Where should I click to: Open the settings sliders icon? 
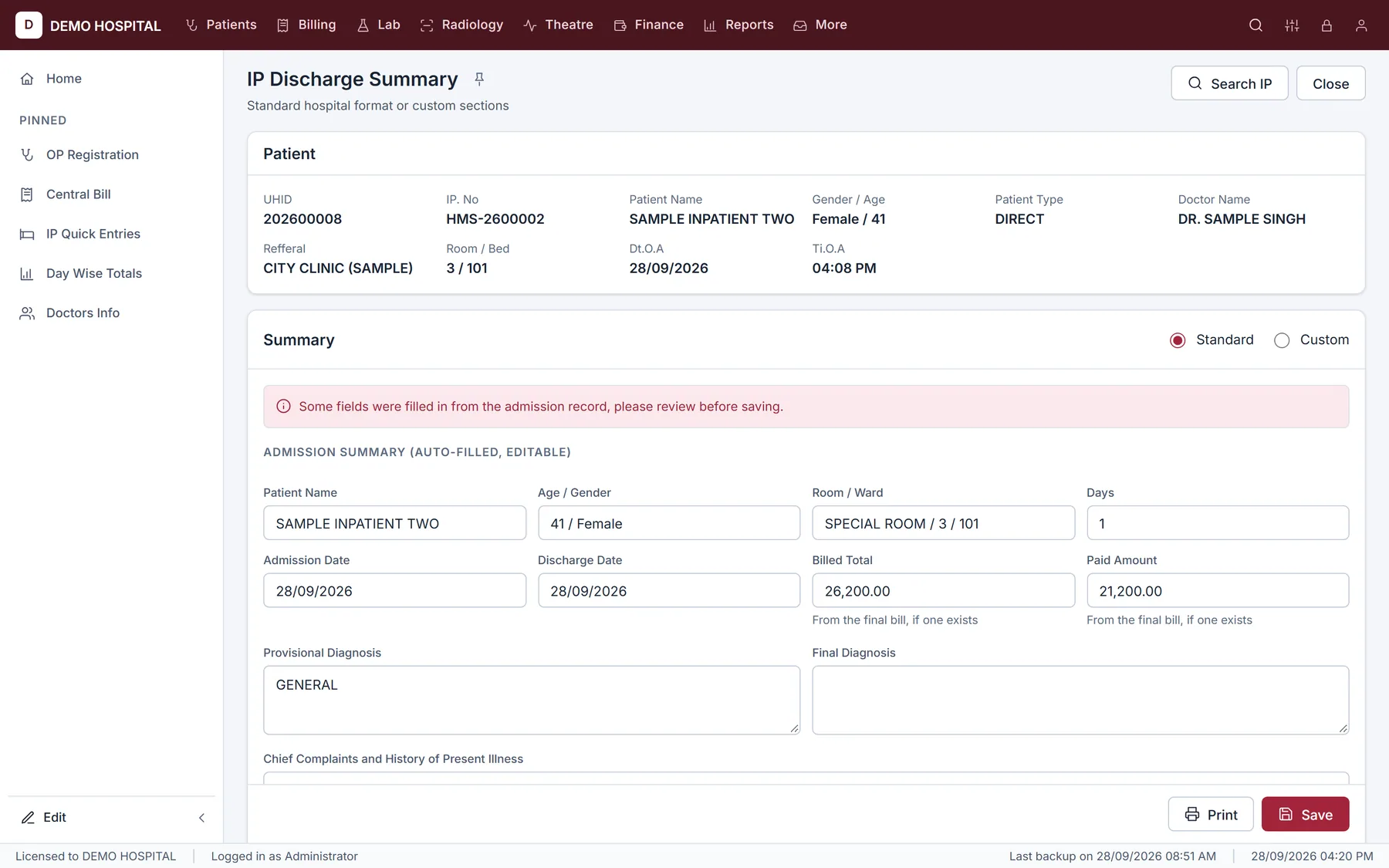[1292, 25]
